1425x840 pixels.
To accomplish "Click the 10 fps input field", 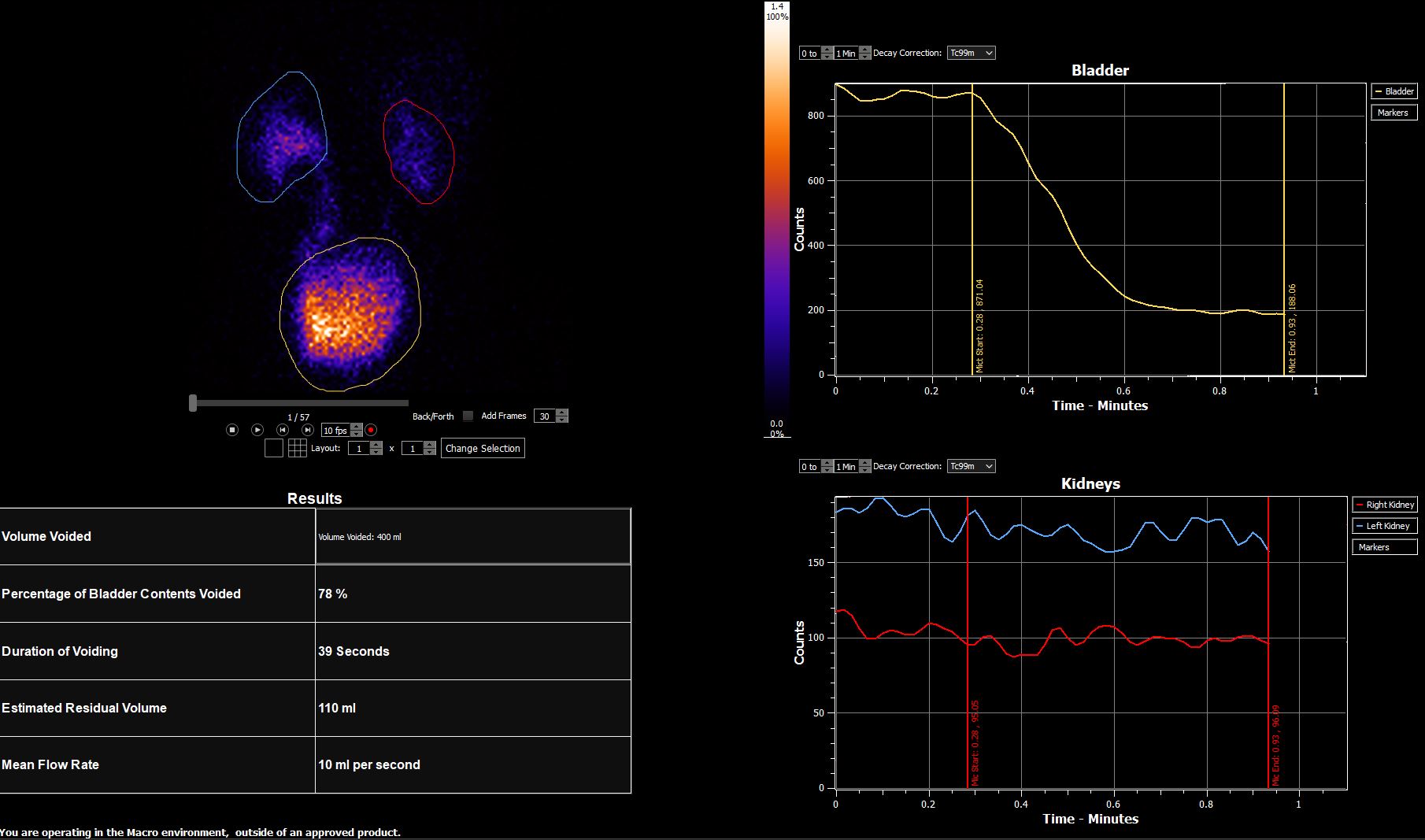I will tap(336, 430).
